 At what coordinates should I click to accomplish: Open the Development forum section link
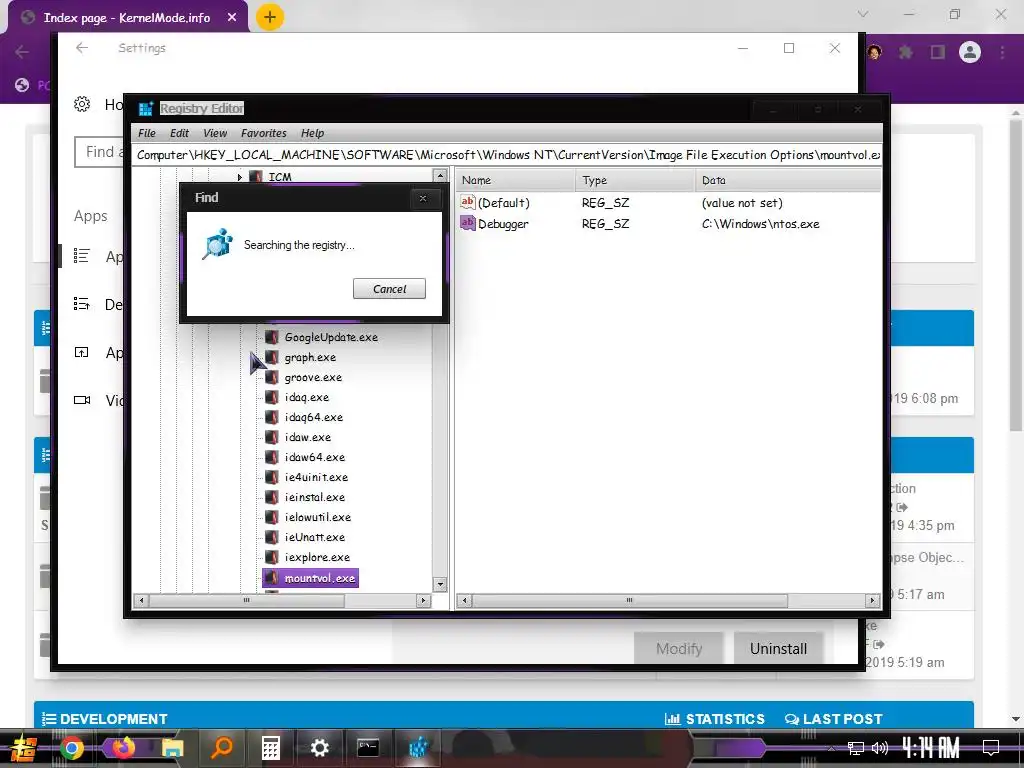click(114, 719)
